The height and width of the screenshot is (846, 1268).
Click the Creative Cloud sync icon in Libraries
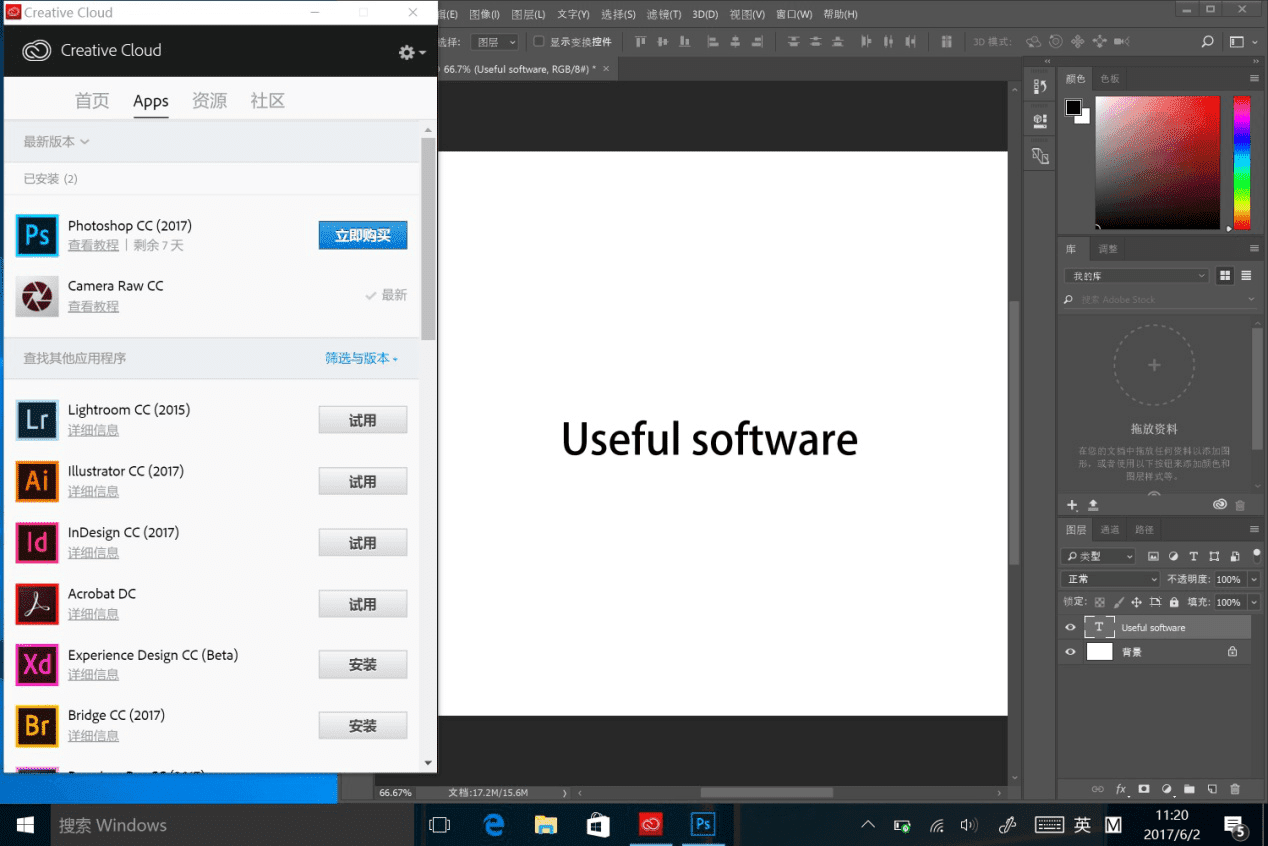pos(1219,505)
